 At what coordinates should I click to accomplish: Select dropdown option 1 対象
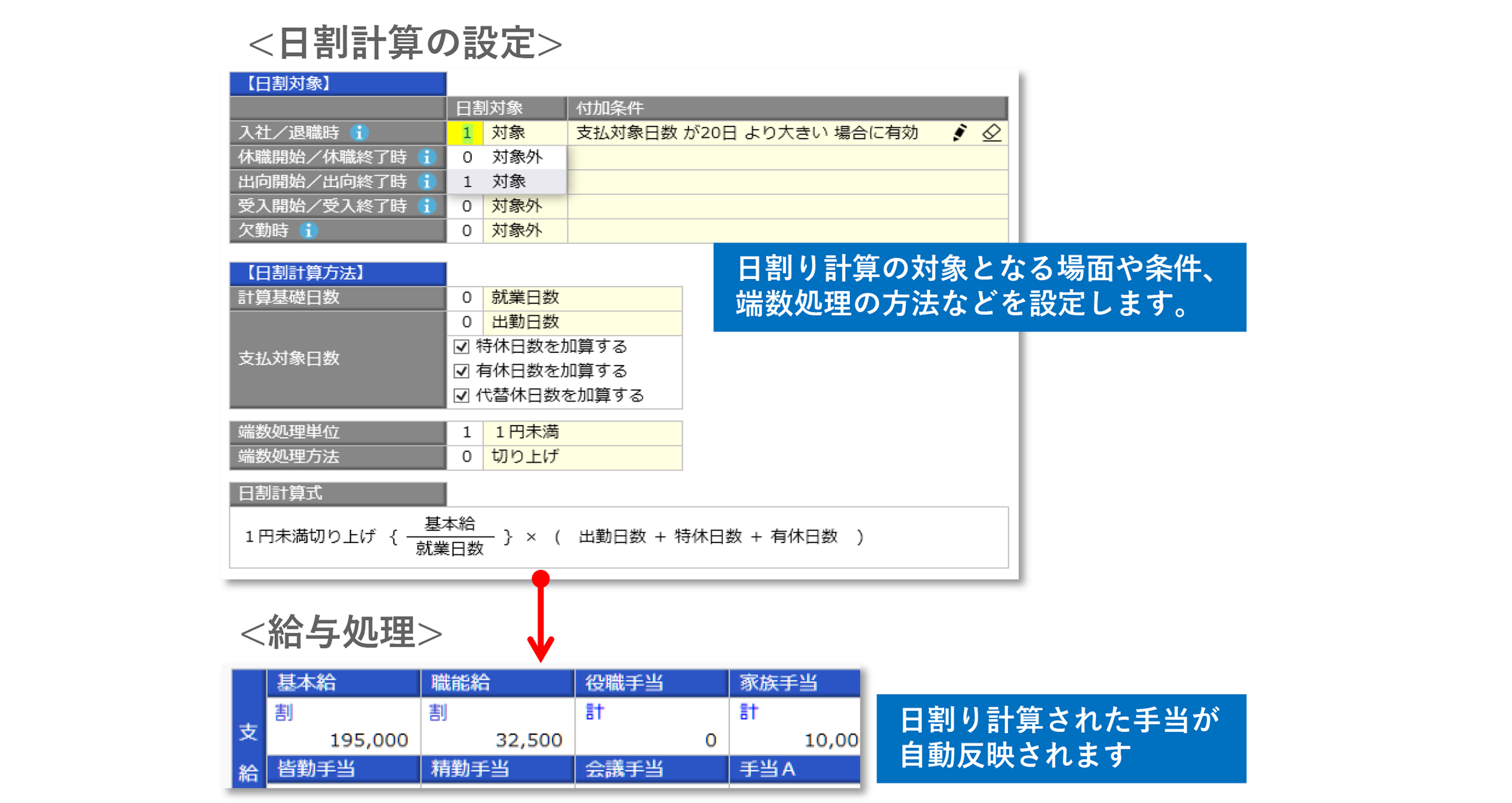507,182
